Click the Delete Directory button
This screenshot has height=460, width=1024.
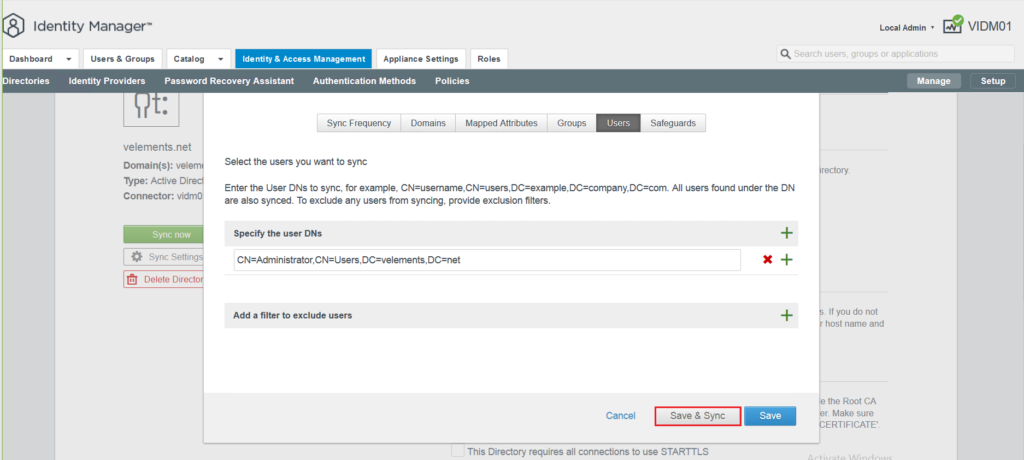click(163, 280)
